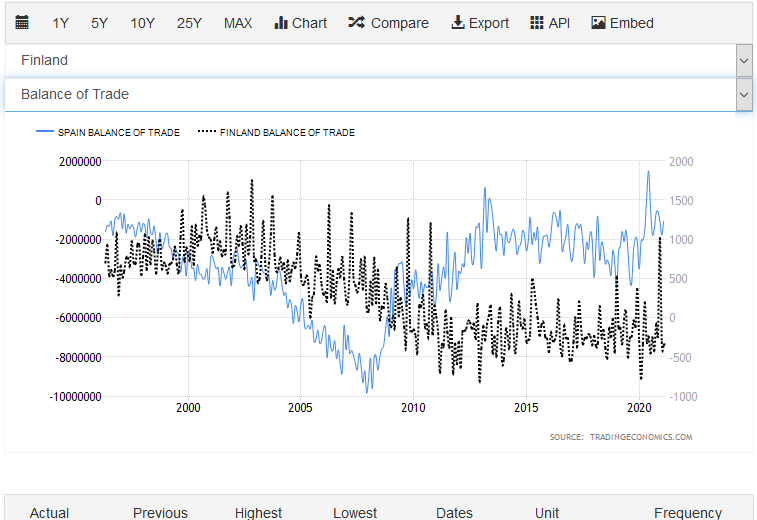
Task: Click the Frequency column header
Action: tap(687, 512)
